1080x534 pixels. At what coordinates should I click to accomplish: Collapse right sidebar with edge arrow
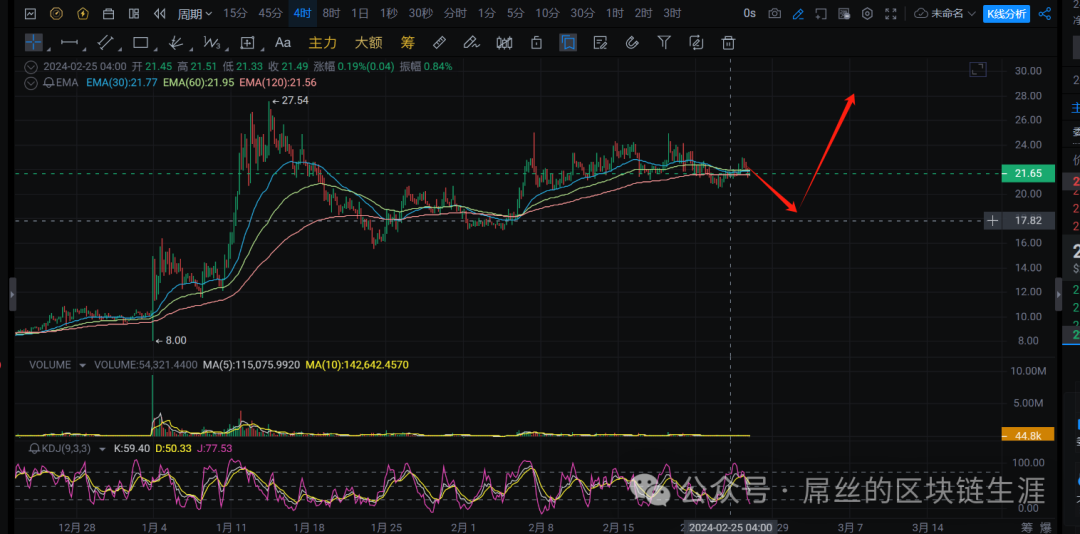pos(1059,294)
